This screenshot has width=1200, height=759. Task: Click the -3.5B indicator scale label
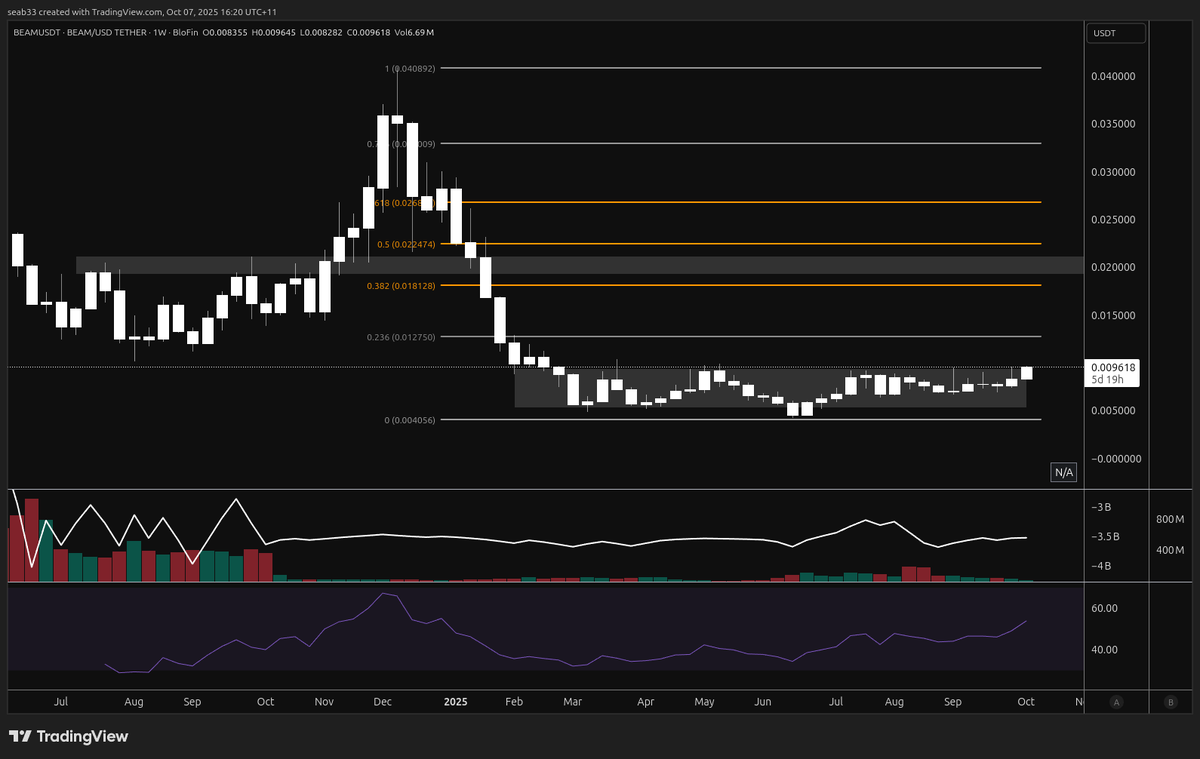[1107, 537]
